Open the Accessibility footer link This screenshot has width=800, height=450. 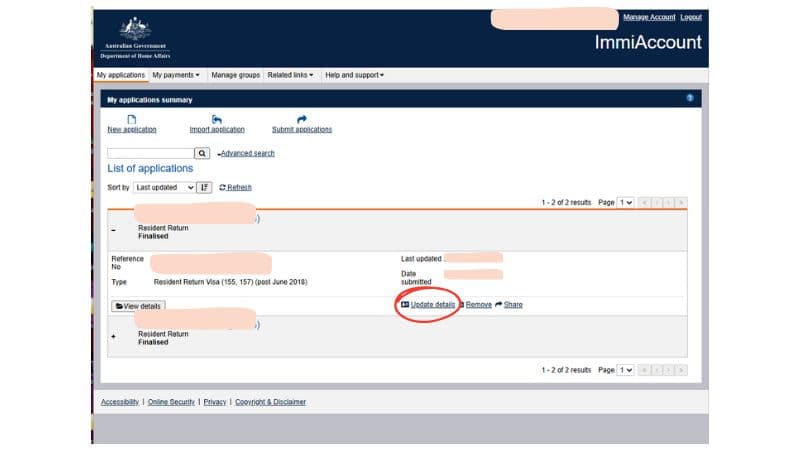(x=120, y=402)
